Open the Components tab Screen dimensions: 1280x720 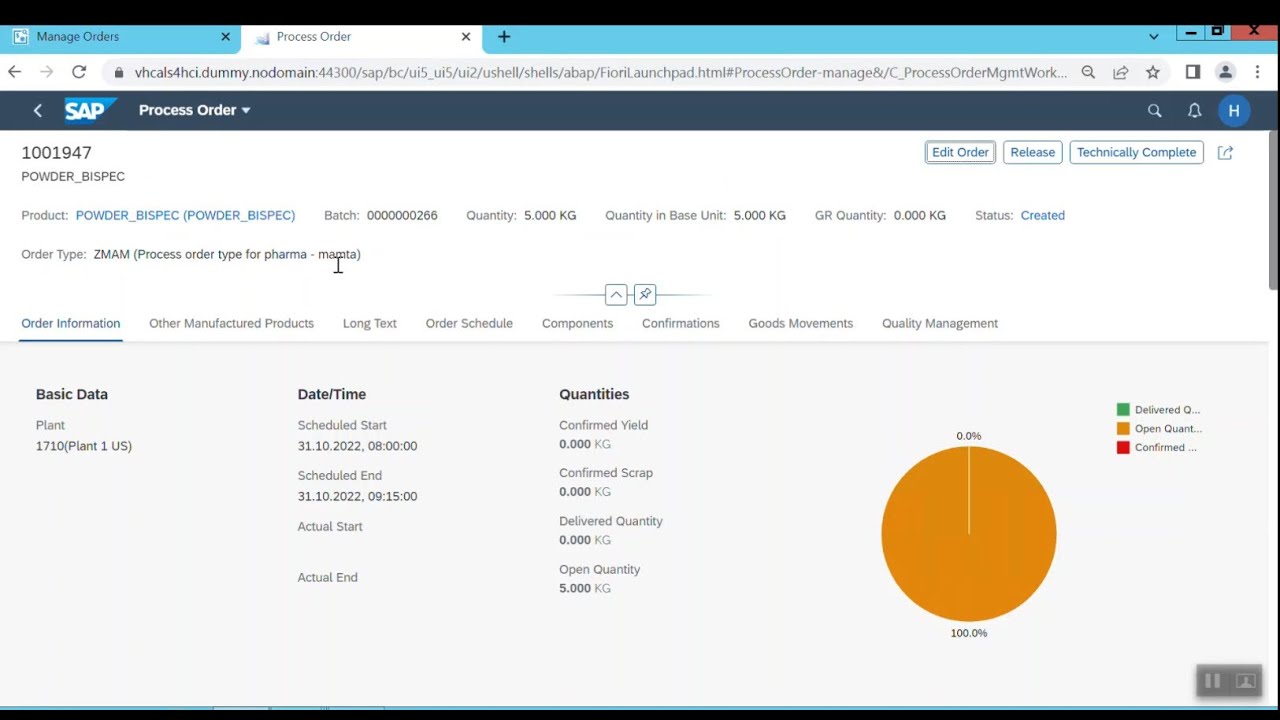577,323
